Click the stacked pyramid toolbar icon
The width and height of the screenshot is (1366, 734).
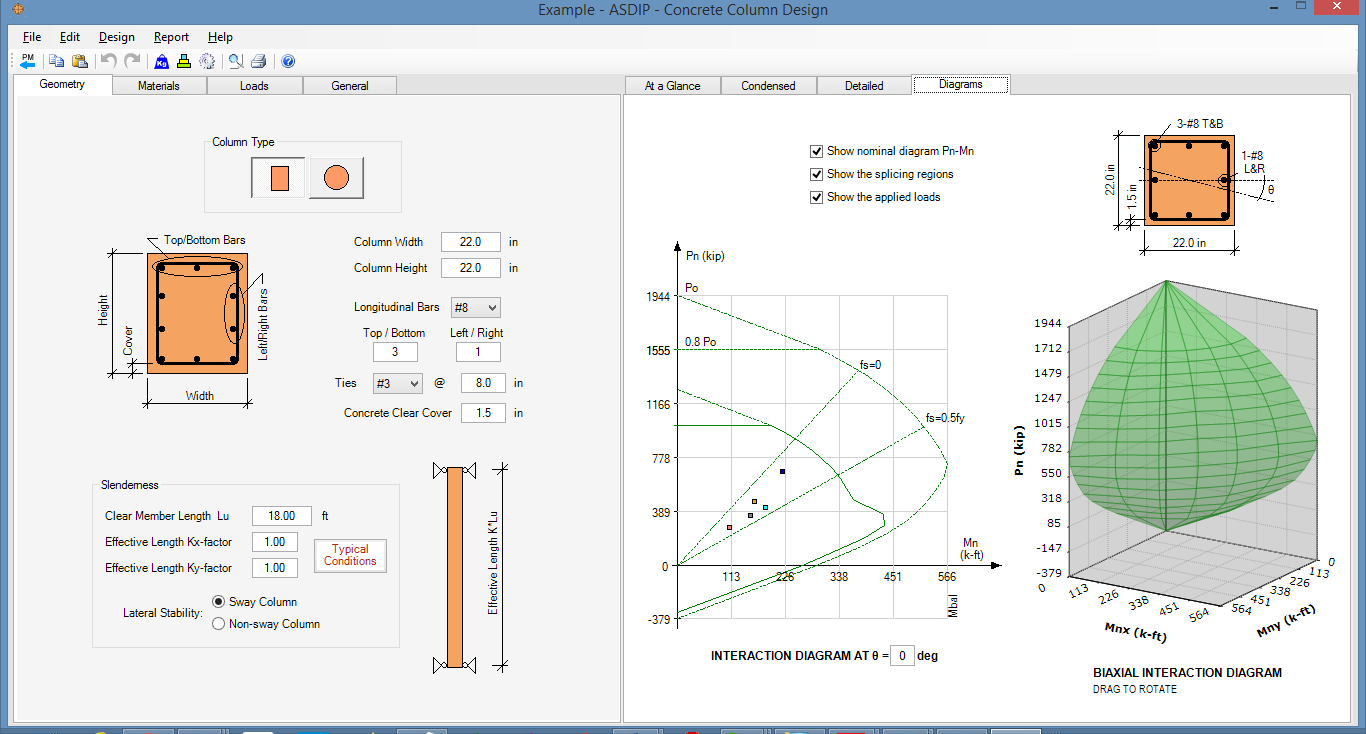tap(184, 61)
